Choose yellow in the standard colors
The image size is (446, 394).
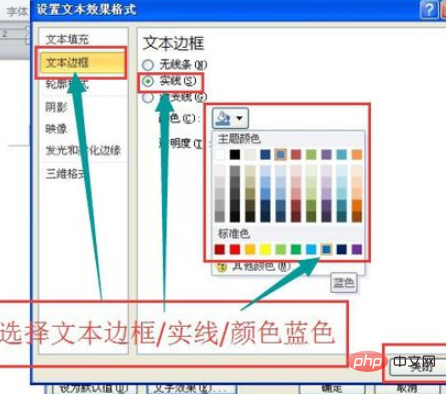(265, 249)
